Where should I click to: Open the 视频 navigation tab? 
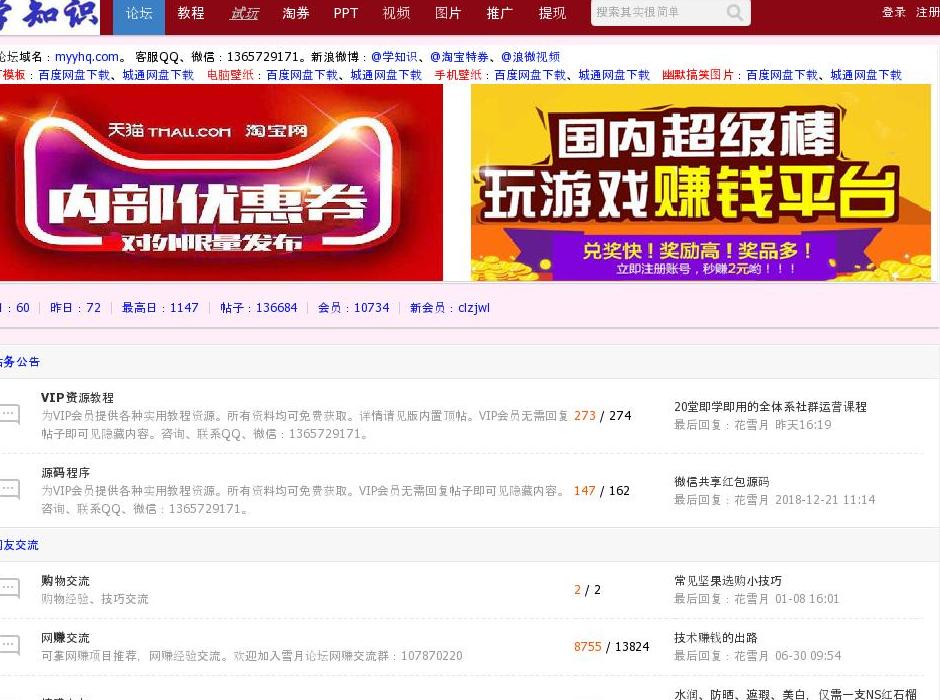click(396, 13)
